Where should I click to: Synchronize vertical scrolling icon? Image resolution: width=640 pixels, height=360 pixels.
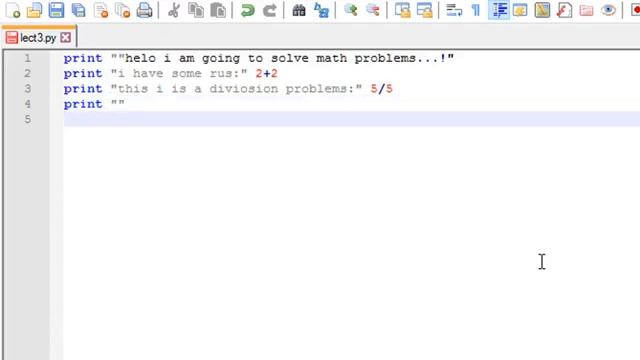pos(402,10)
